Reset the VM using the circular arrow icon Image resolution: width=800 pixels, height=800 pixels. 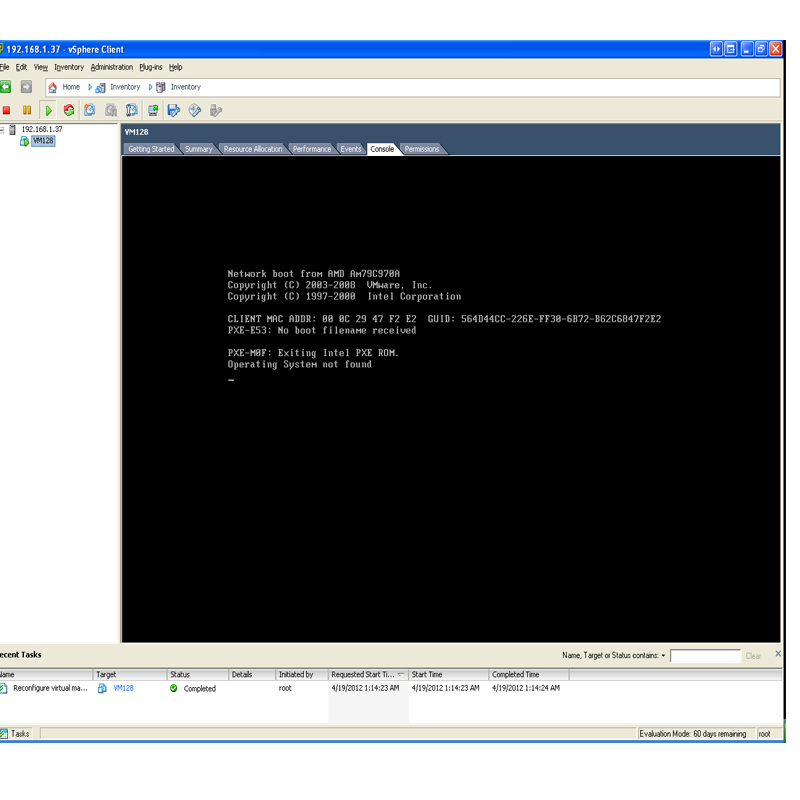(x=68, y=111)
